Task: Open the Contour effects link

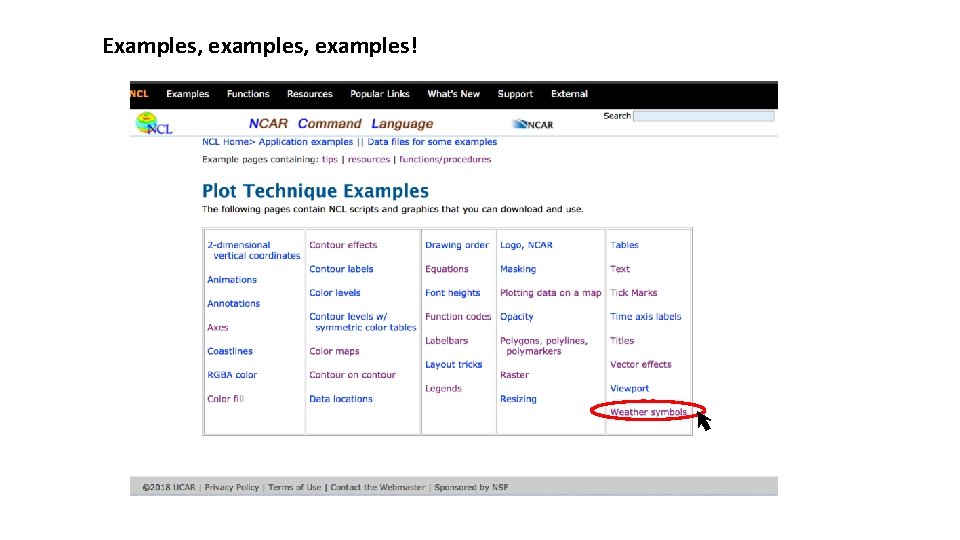Action: 343,244
